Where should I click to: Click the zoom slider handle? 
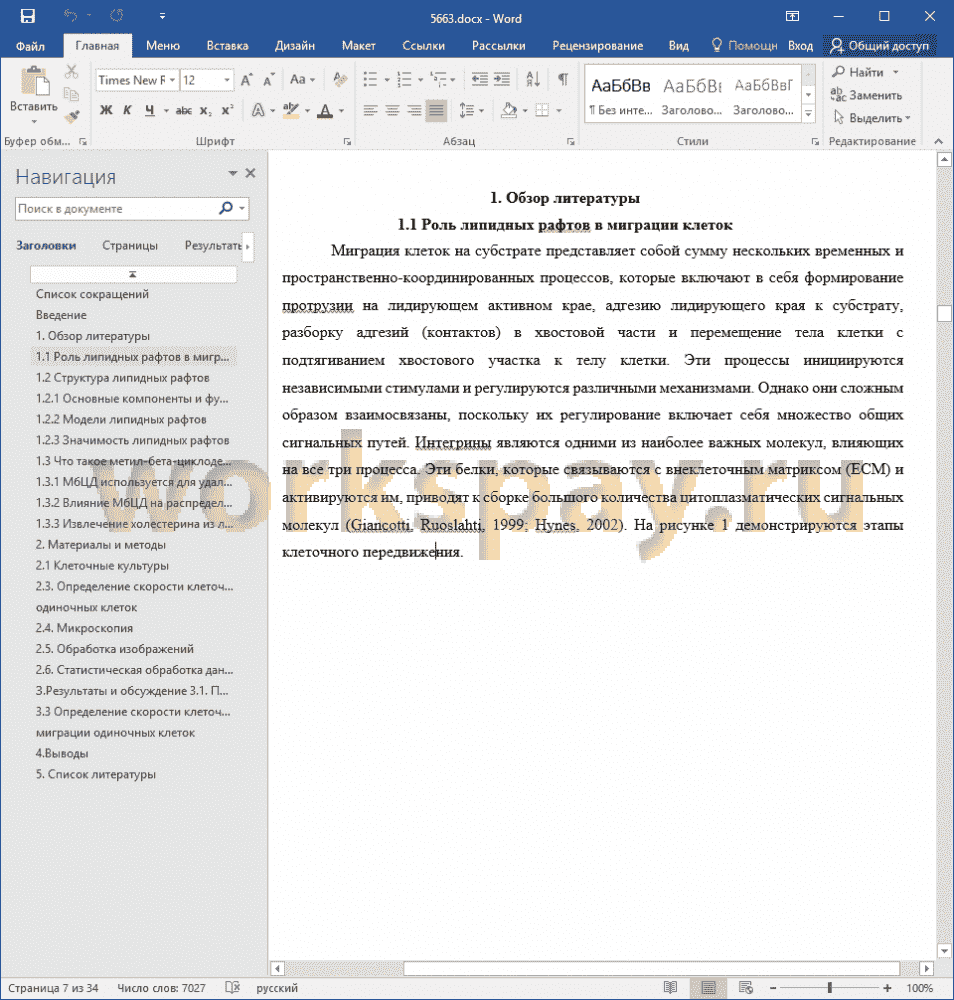(830, 987)
